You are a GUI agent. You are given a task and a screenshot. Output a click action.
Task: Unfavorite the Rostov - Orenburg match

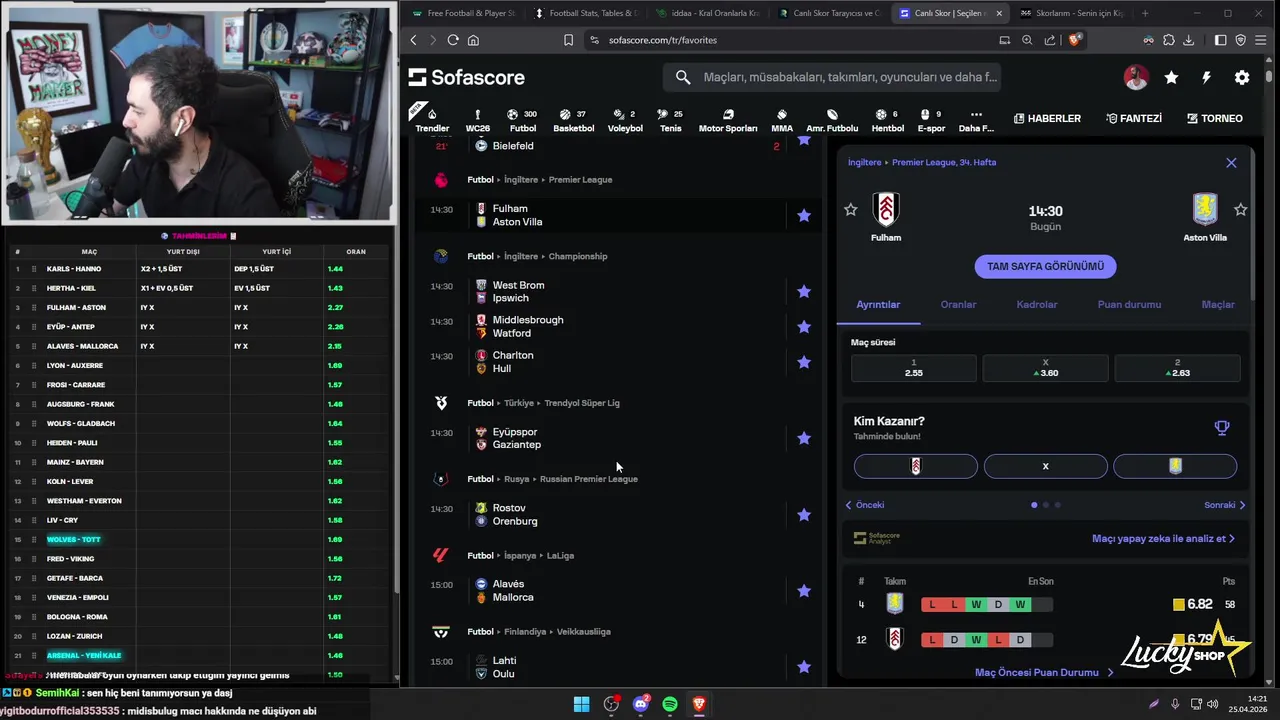(804, 515)
